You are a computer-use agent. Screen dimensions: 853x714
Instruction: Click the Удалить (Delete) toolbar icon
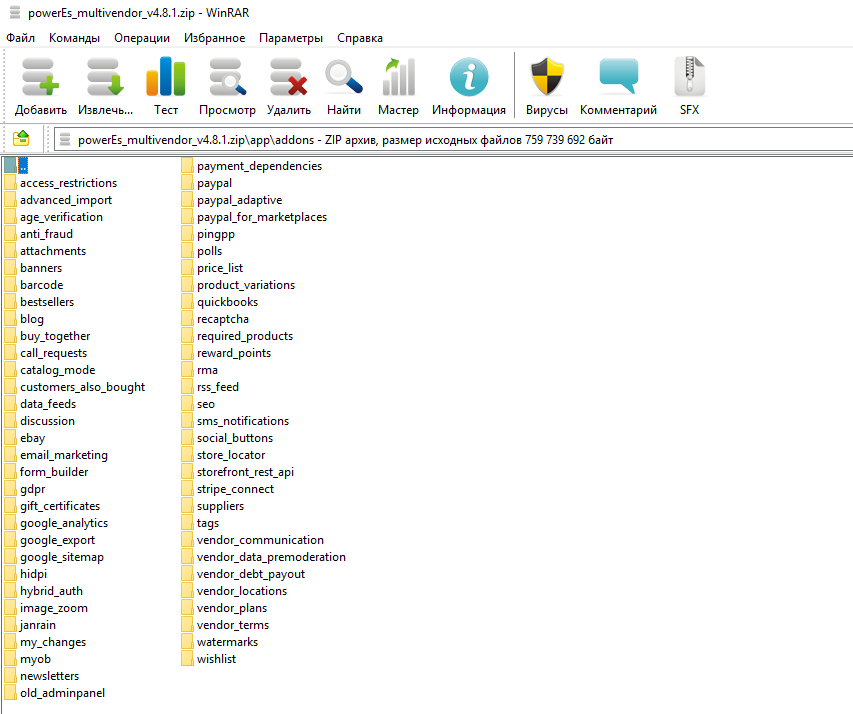(288, 78)
